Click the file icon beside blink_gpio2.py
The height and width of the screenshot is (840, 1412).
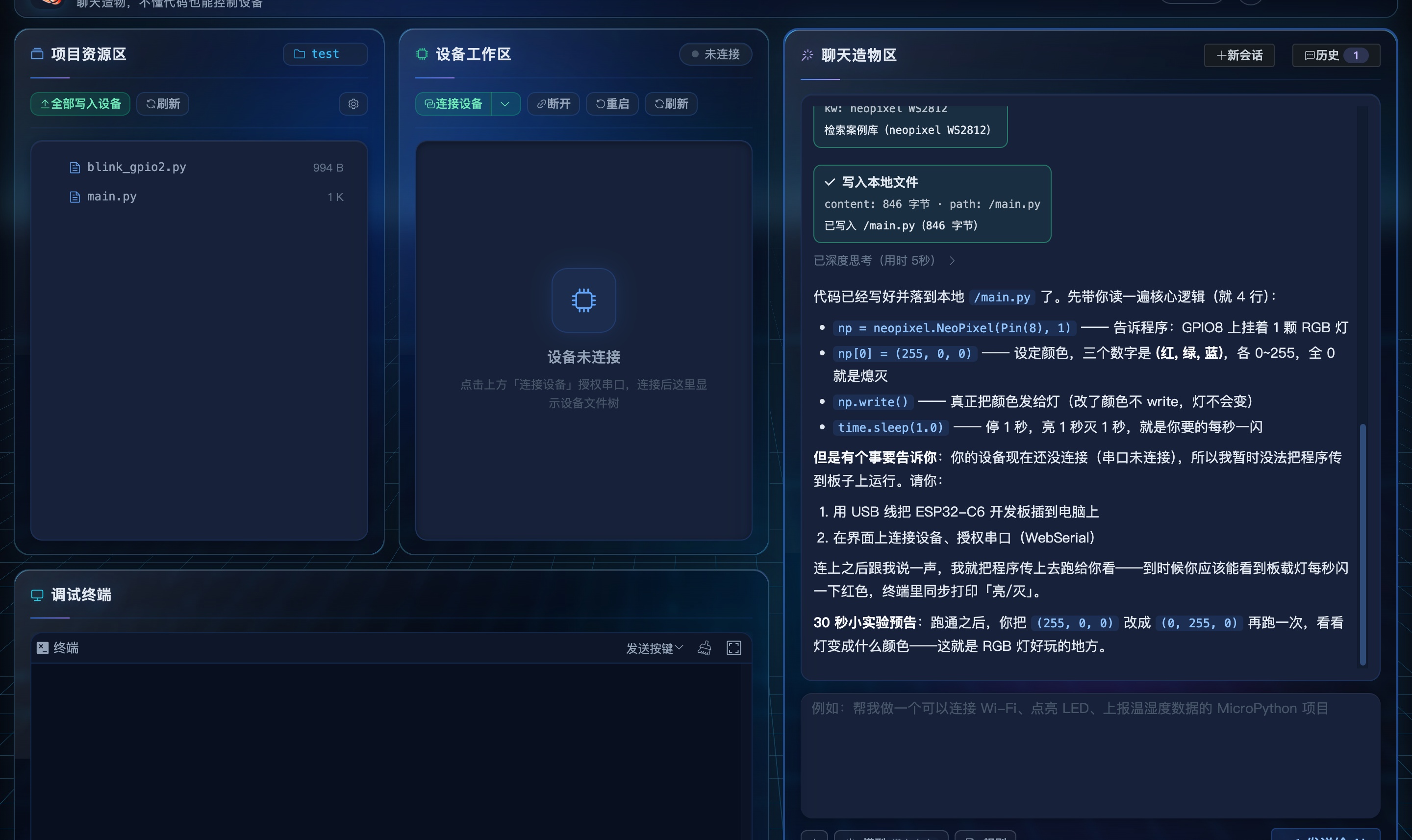coord(74,168)
